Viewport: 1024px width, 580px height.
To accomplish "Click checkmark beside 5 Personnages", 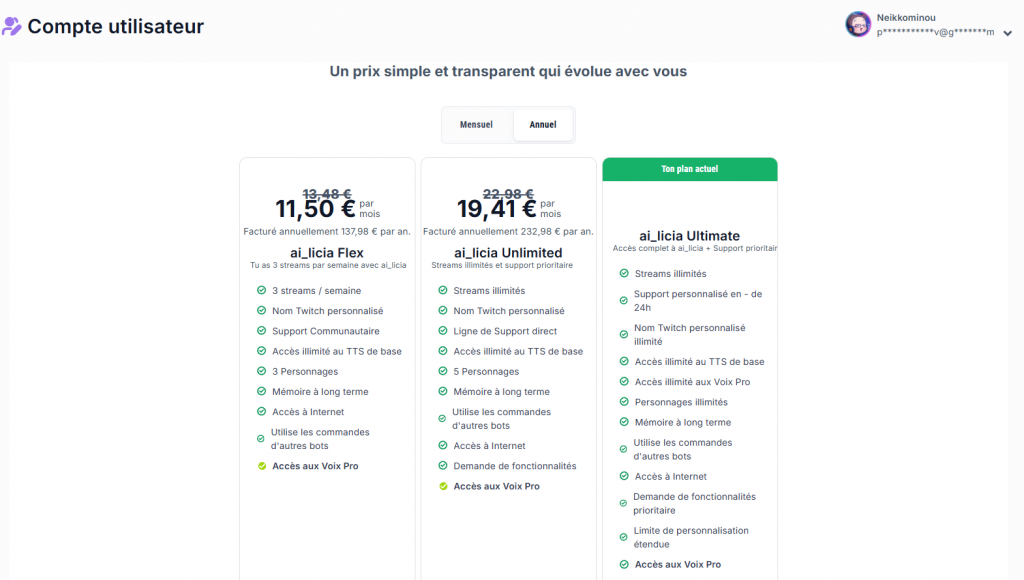I will click(443, 372).
